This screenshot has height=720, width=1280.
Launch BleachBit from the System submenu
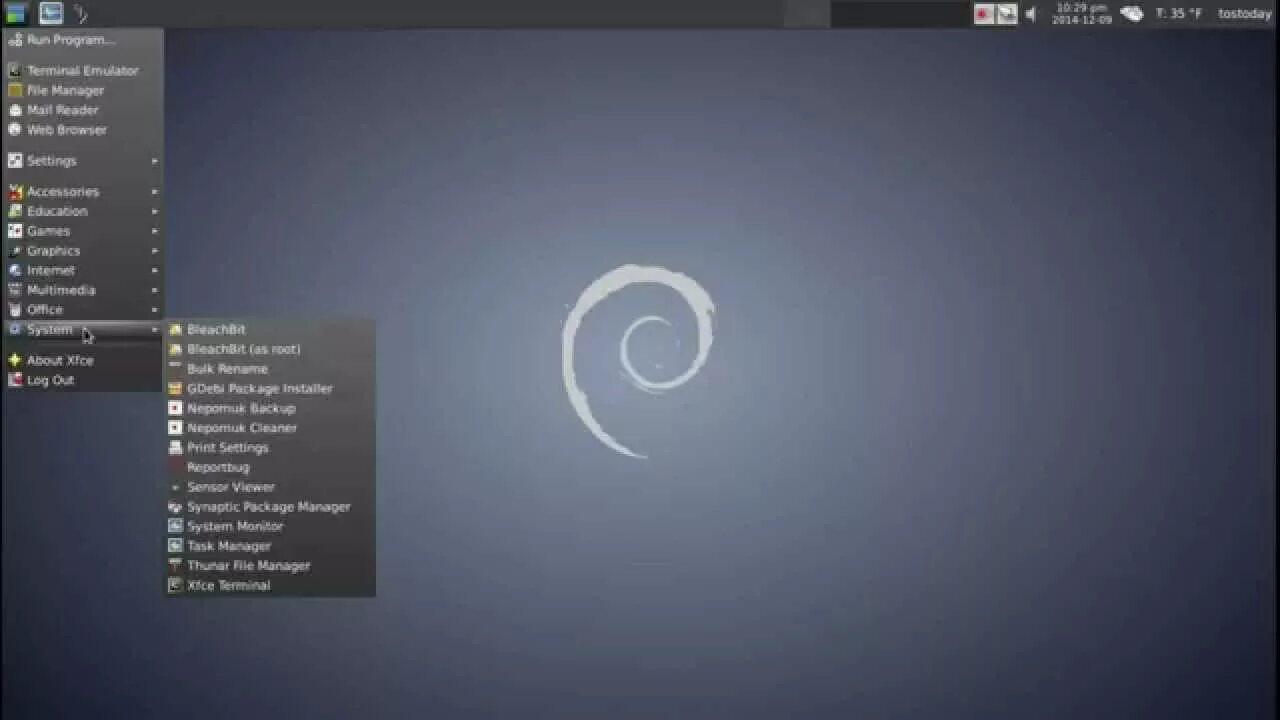tap(270, 329)
